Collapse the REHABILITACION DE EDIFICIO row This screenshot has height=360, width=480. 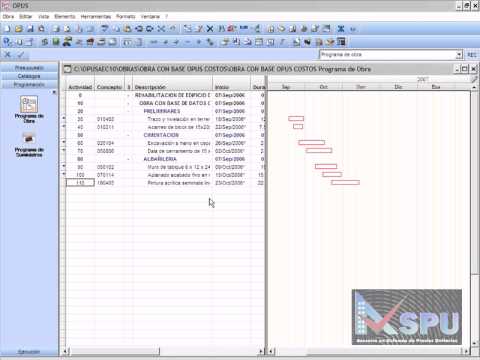128,95
